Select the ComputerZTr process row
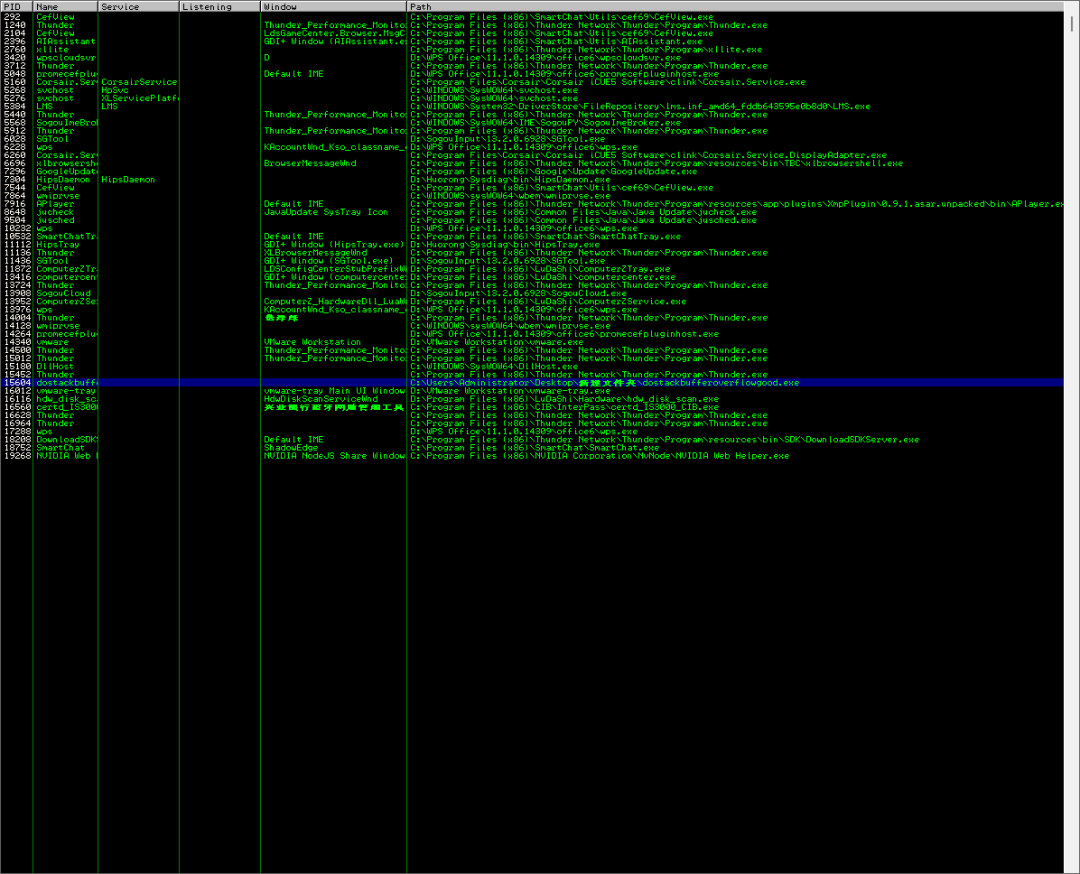The width and height of the screenshot is (1080, 874). point(532,269)
